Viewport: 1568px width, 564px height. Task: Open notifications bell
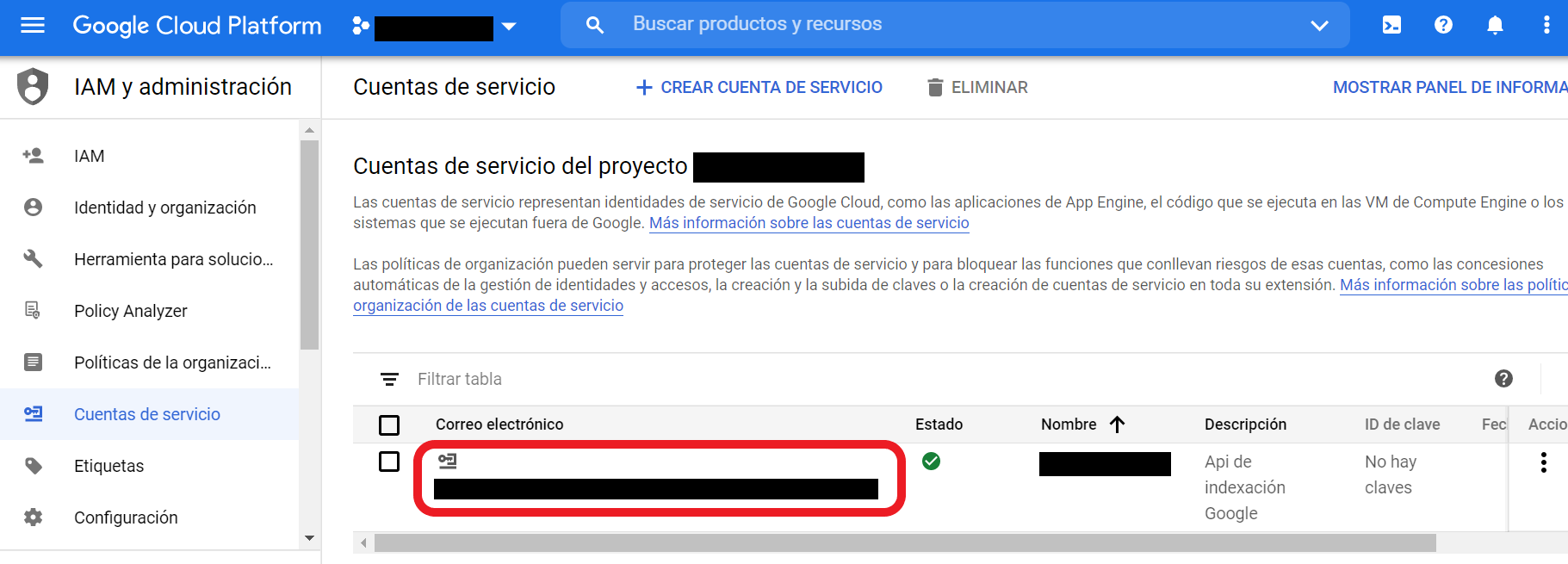tap(1495, 25)
